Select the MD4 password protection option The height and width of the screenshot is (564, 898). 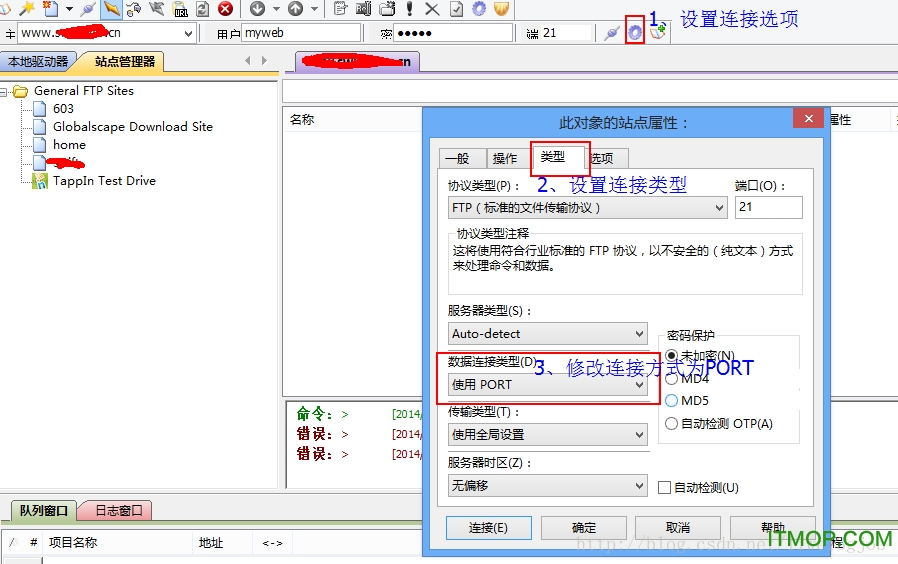point(671,379)
